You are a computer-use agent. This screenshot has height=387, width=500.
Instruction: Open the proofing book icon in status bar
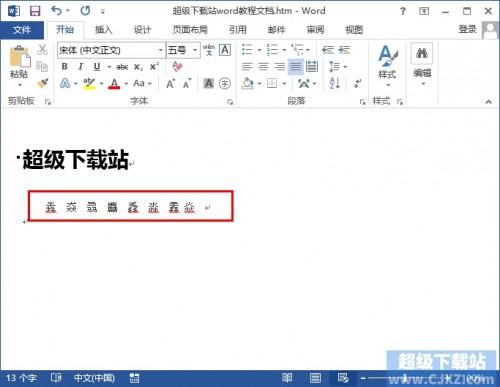pyautogui.click(x=56, y=378)
